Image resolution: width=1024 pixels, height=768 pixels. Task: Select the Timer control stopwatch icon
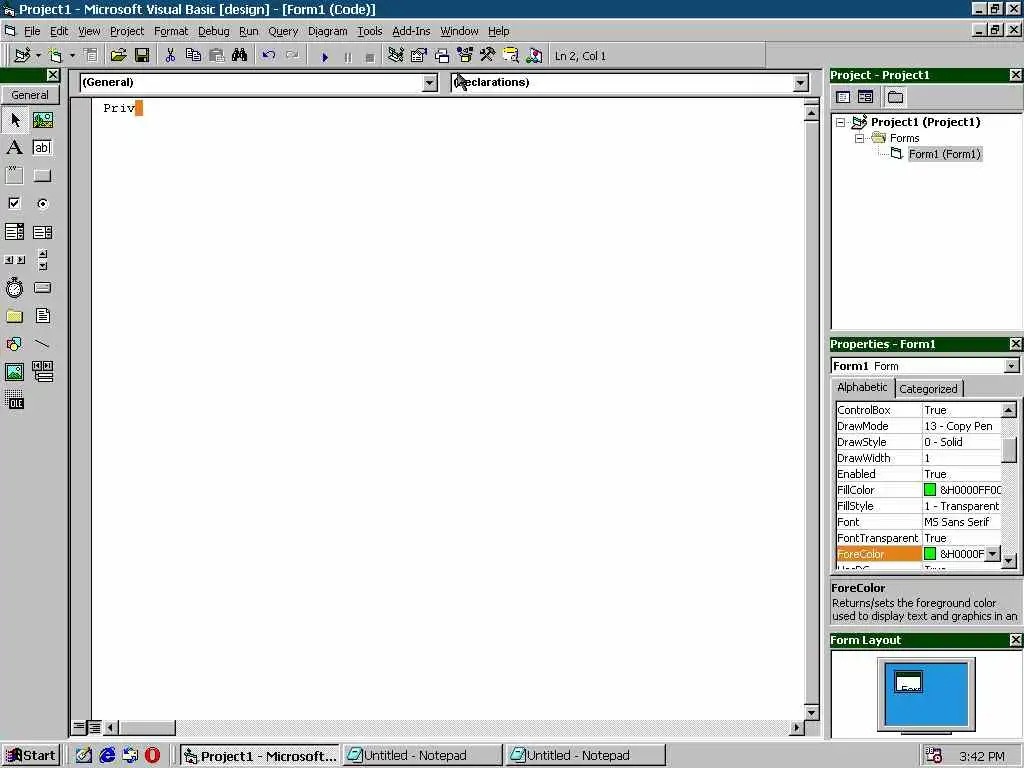tap(14, 287)
